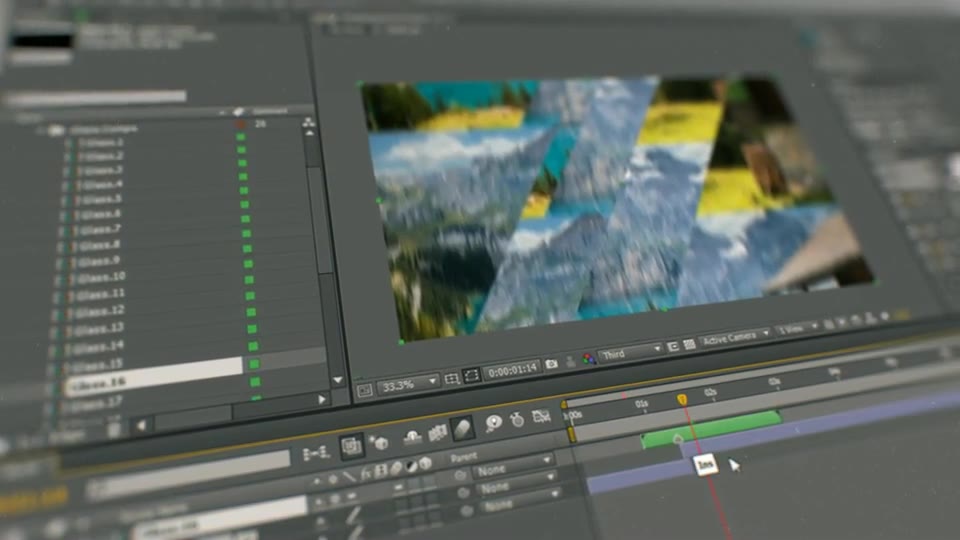Click the project panel scroll down arrow

pos(337,380)
